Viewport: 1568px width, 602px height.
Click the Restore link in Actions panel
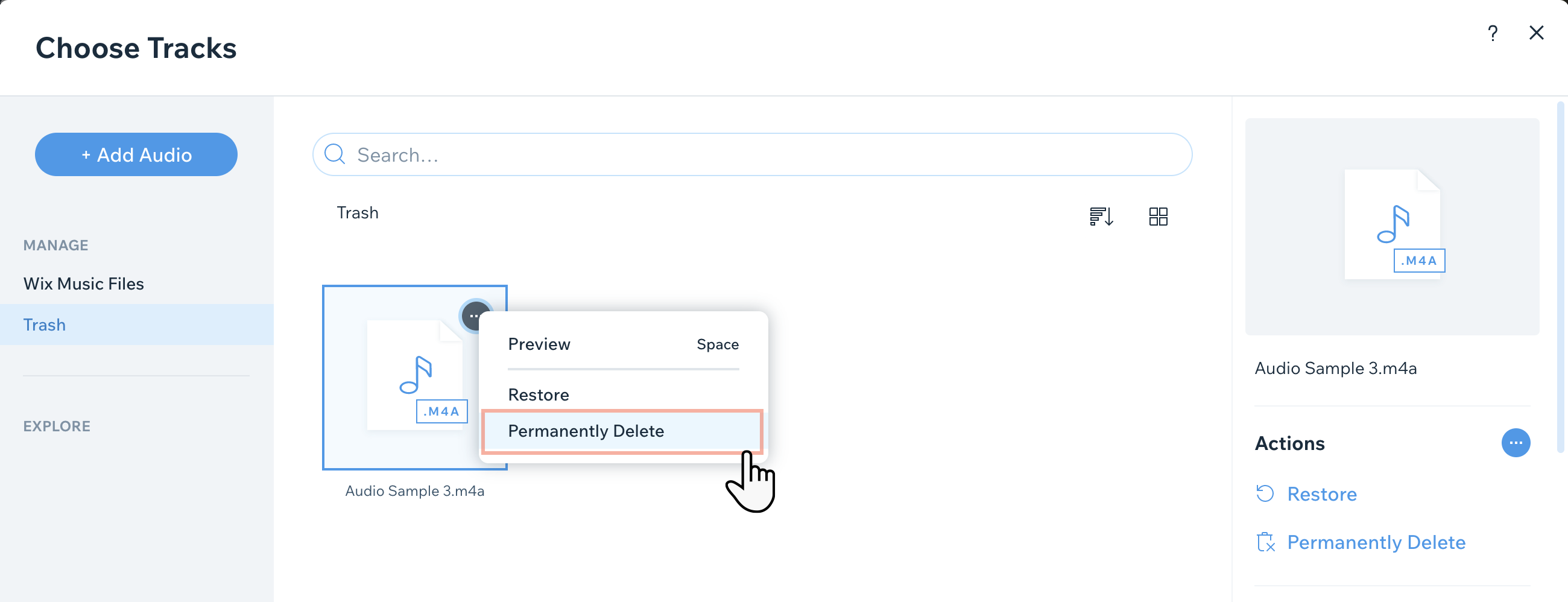coord(1321,493)
